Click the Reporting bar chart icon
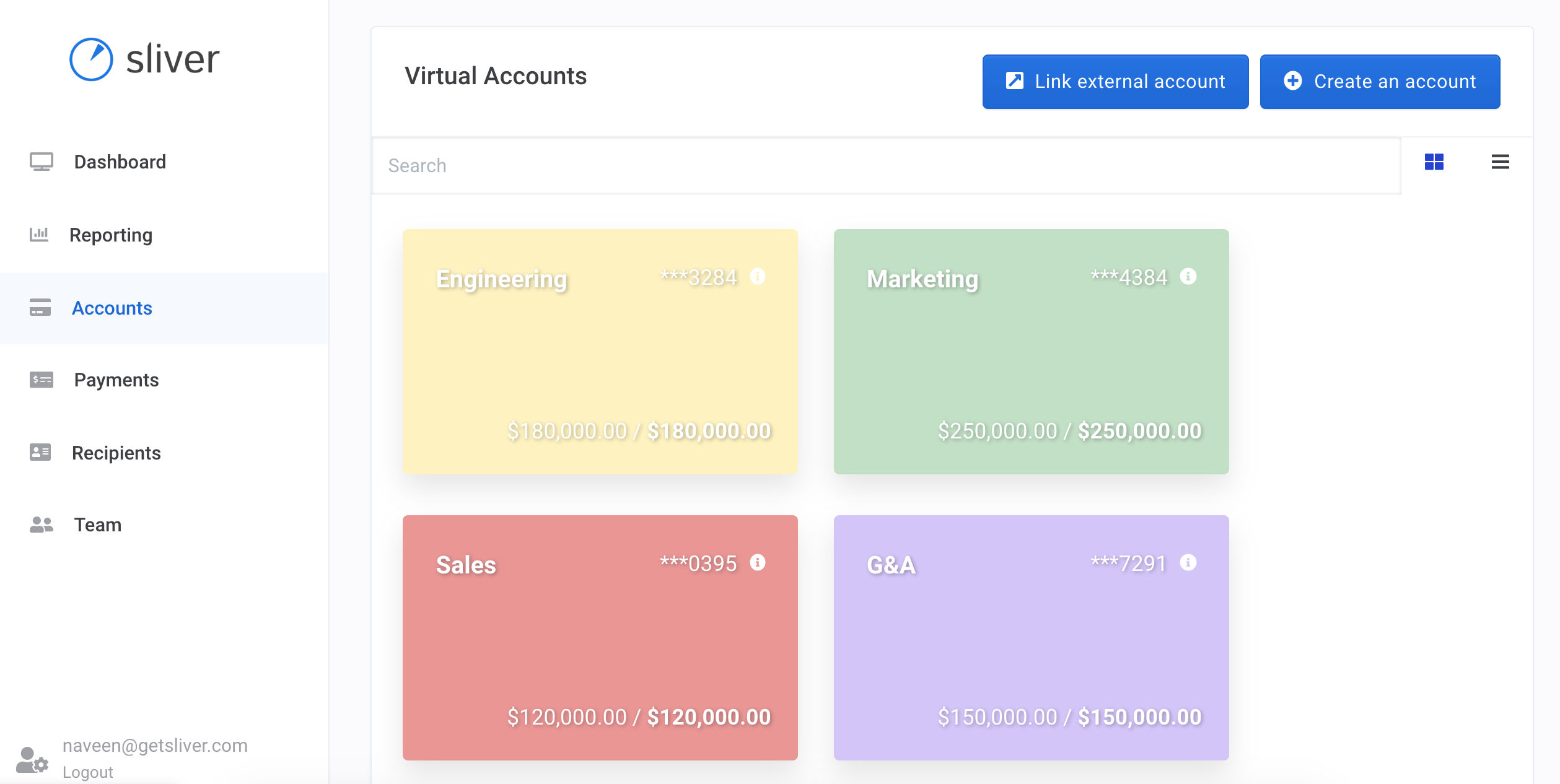 [x=39, y=234]
